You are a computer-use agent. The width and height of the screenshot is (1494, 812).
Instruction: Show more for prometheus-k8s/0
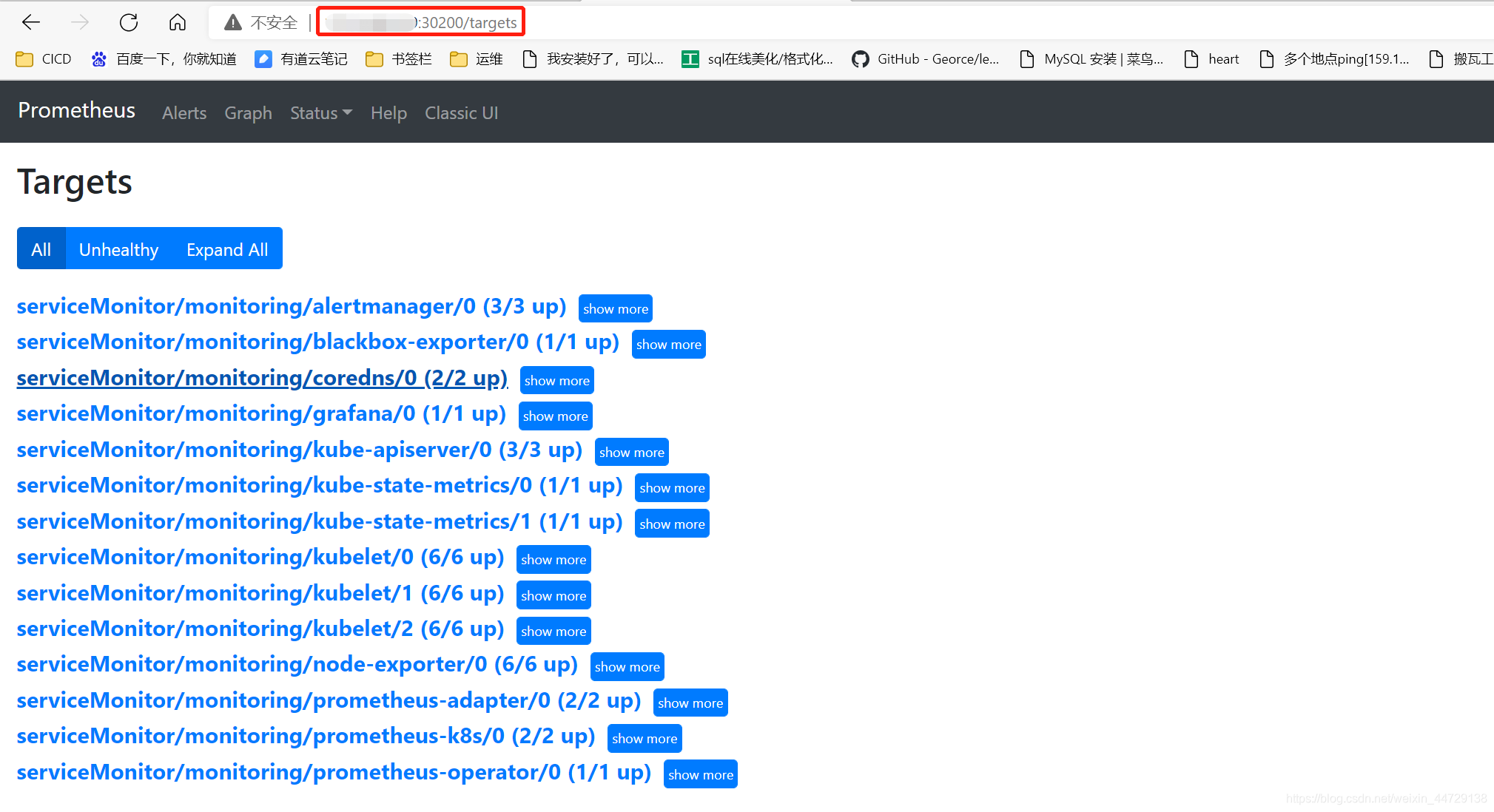click(x=645, y=739)
